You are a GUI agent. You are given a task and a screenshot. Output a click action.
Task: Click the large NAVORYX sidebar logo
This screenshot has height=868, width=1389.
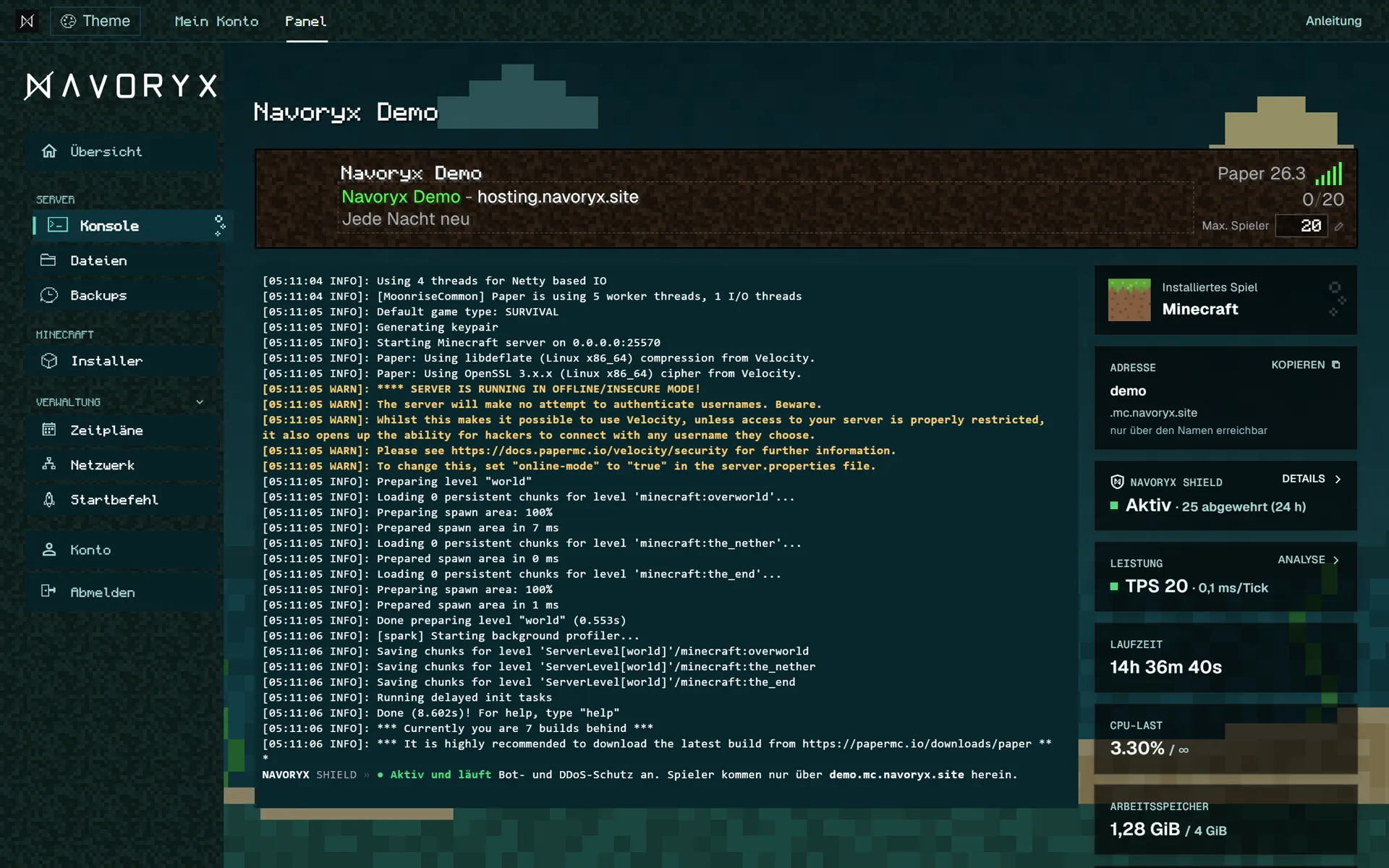tap(121, 86)
